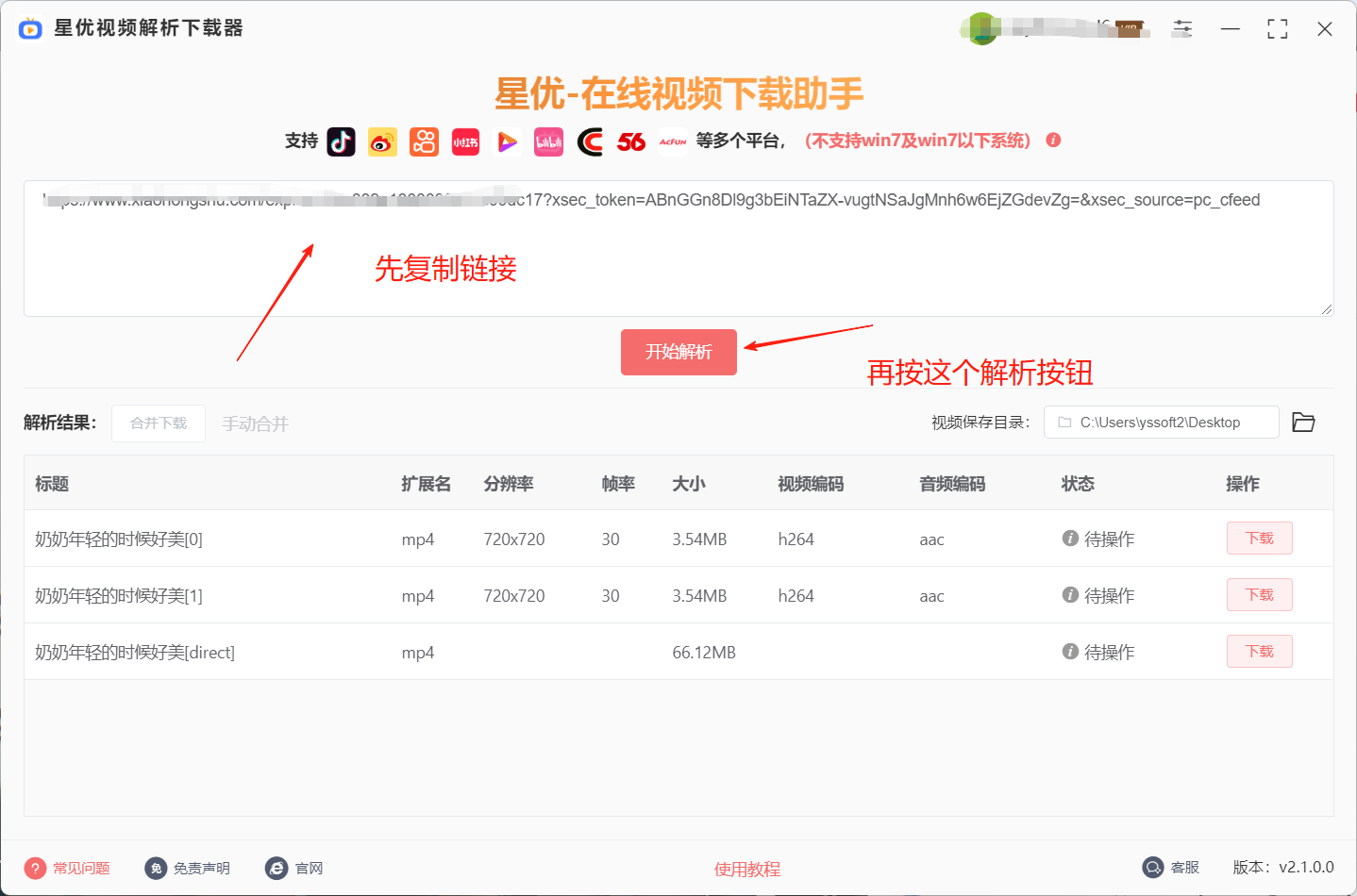Click 待操作 status in [direct] row

[1109, 653]
